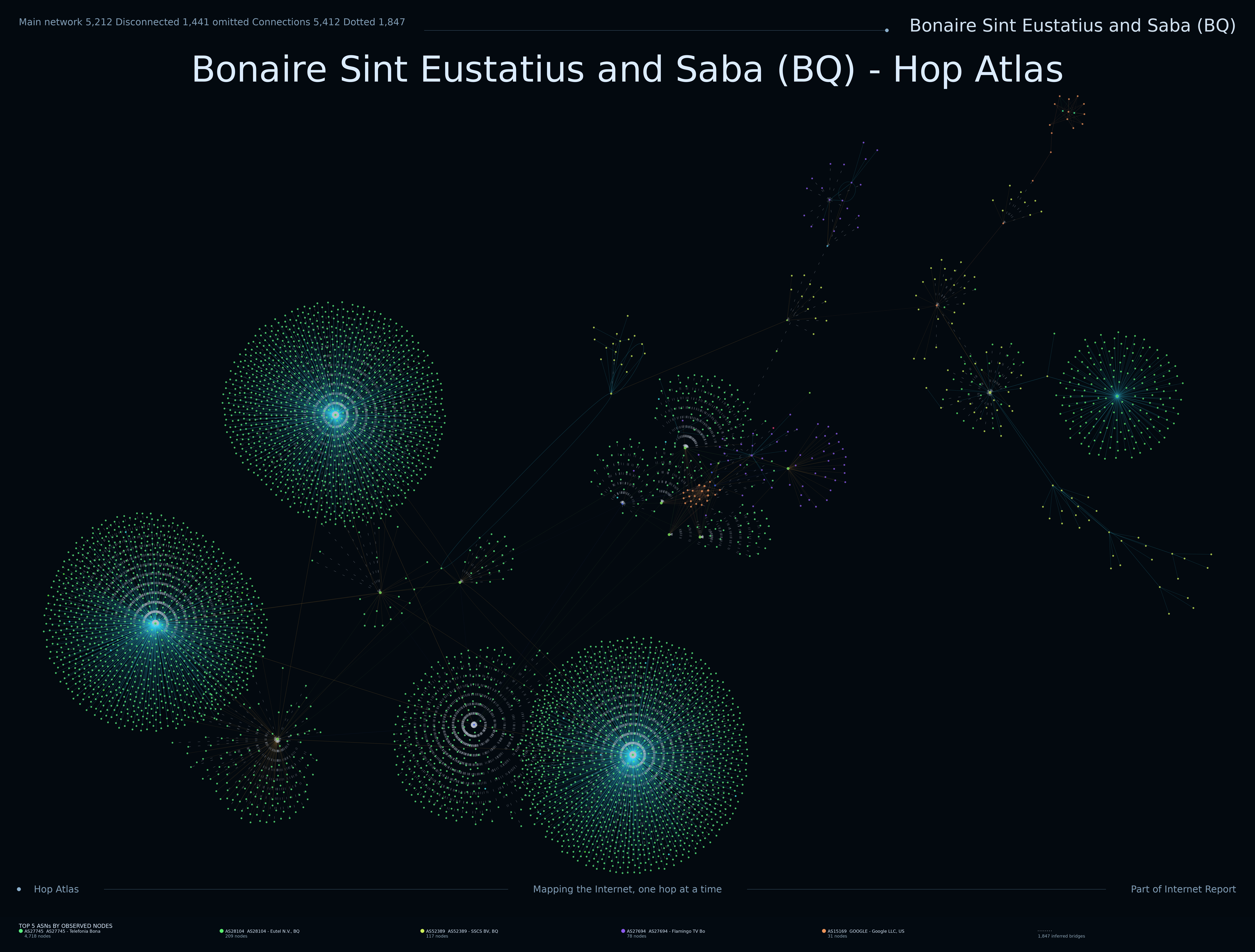Click the bullet dot before top-right country name
This screenshot has width=1255, height=952.
coord(887,31)
